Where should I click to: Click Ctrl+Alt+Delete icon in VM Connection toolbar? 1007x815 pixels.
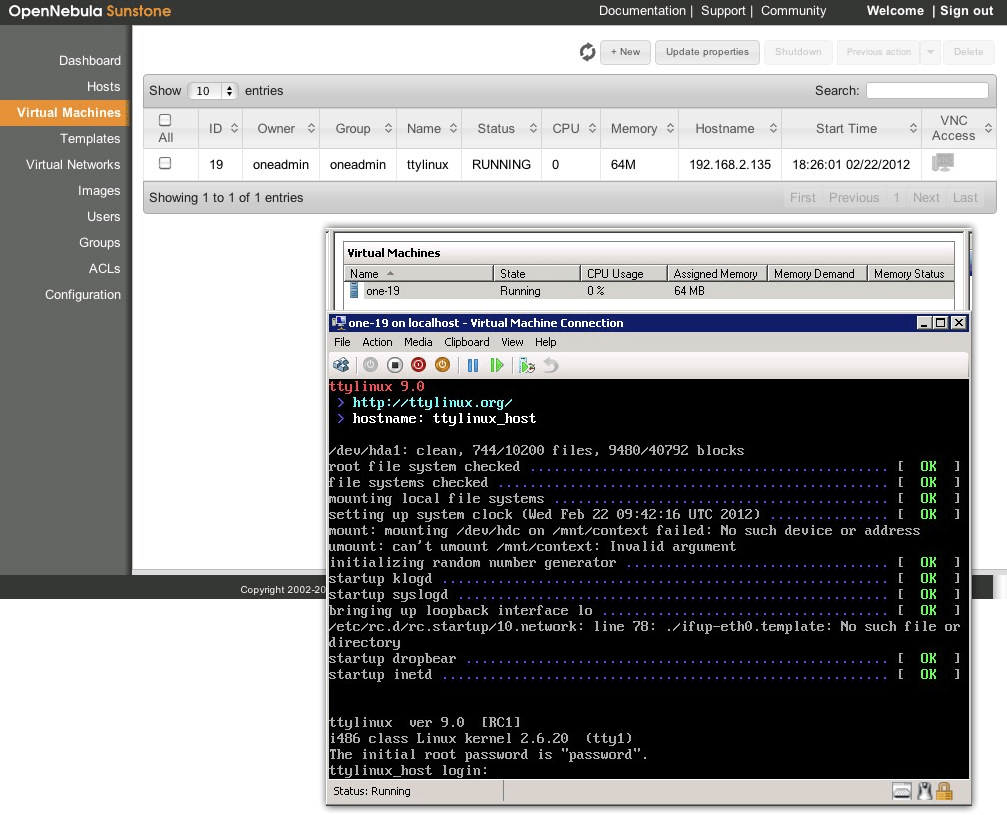341,365
